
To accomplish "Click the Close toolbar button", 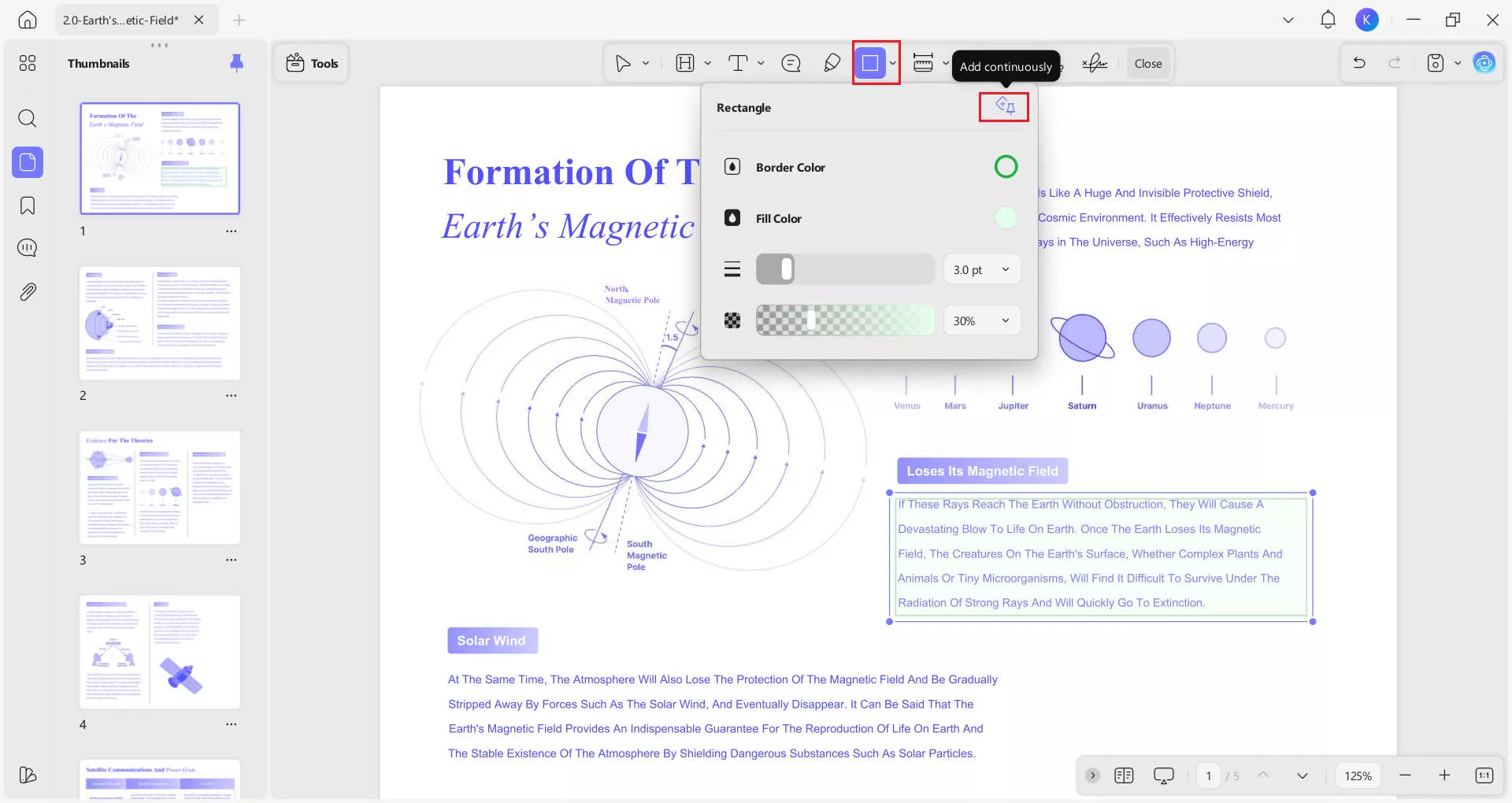I will click(x=1147, y=64).
